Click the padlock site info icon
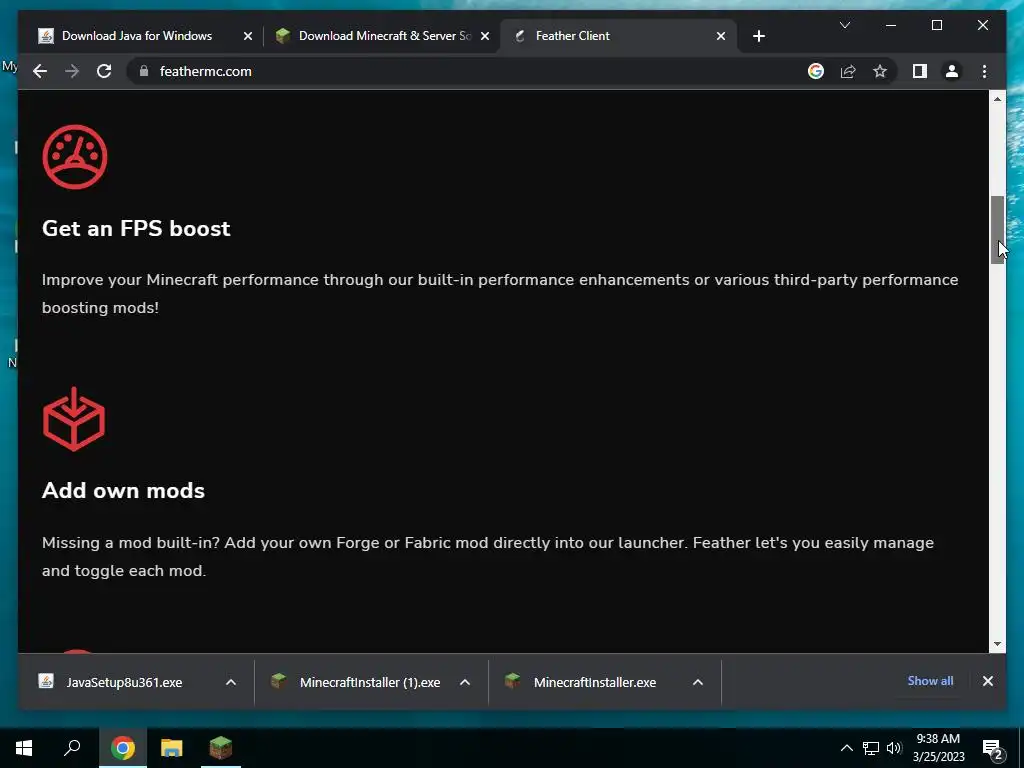The height and width of the screenshot is (768, 1024). tap(144, 71)
